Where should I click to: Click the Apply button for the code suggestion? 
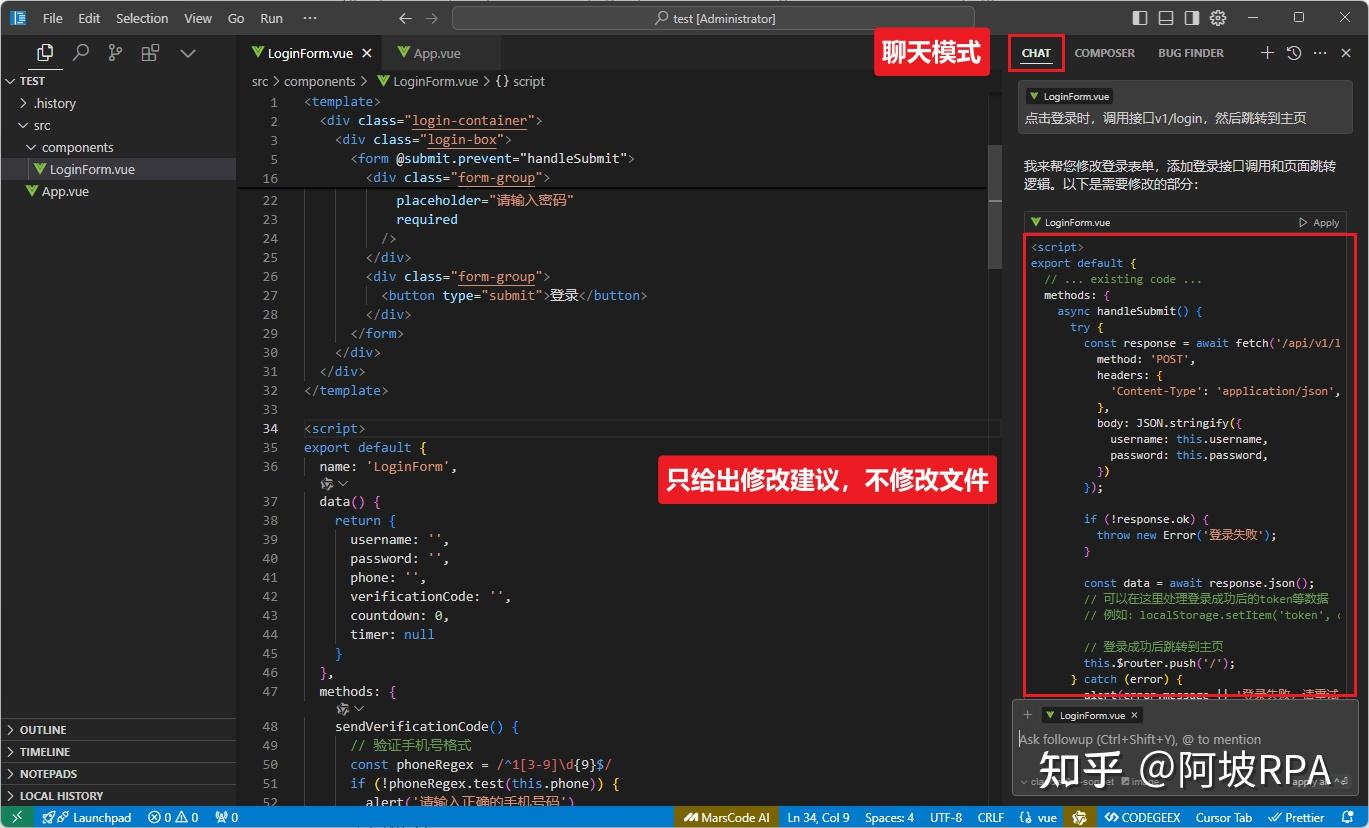(x=1319, y=222)
